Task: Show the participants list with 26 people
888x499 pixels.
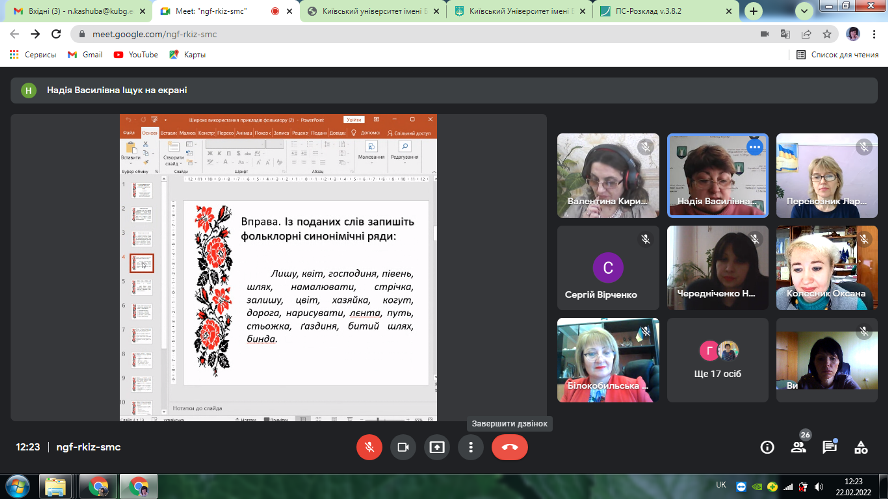Action: click(x=798, y=447)
